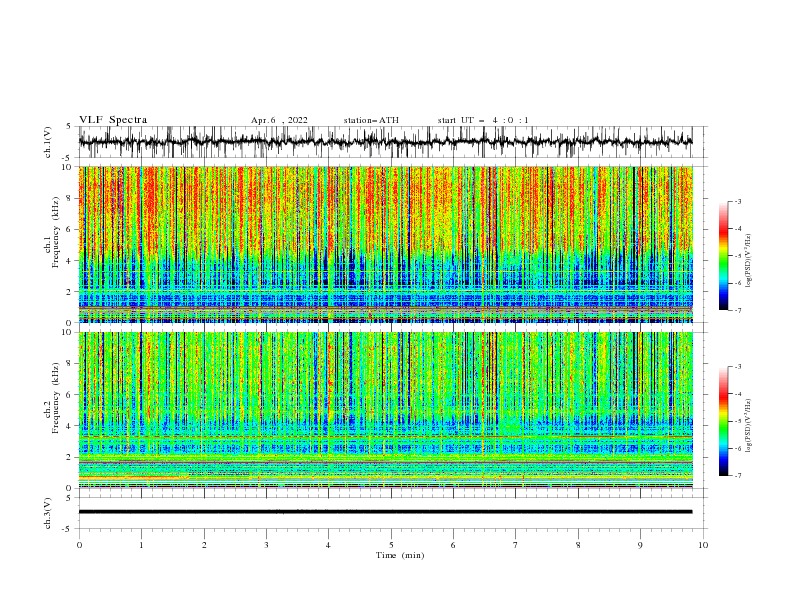The width and height of the screenshot is (792, 612).
Task: Click the "-3" tick on ch.2 colorbar
Action: 738,367
